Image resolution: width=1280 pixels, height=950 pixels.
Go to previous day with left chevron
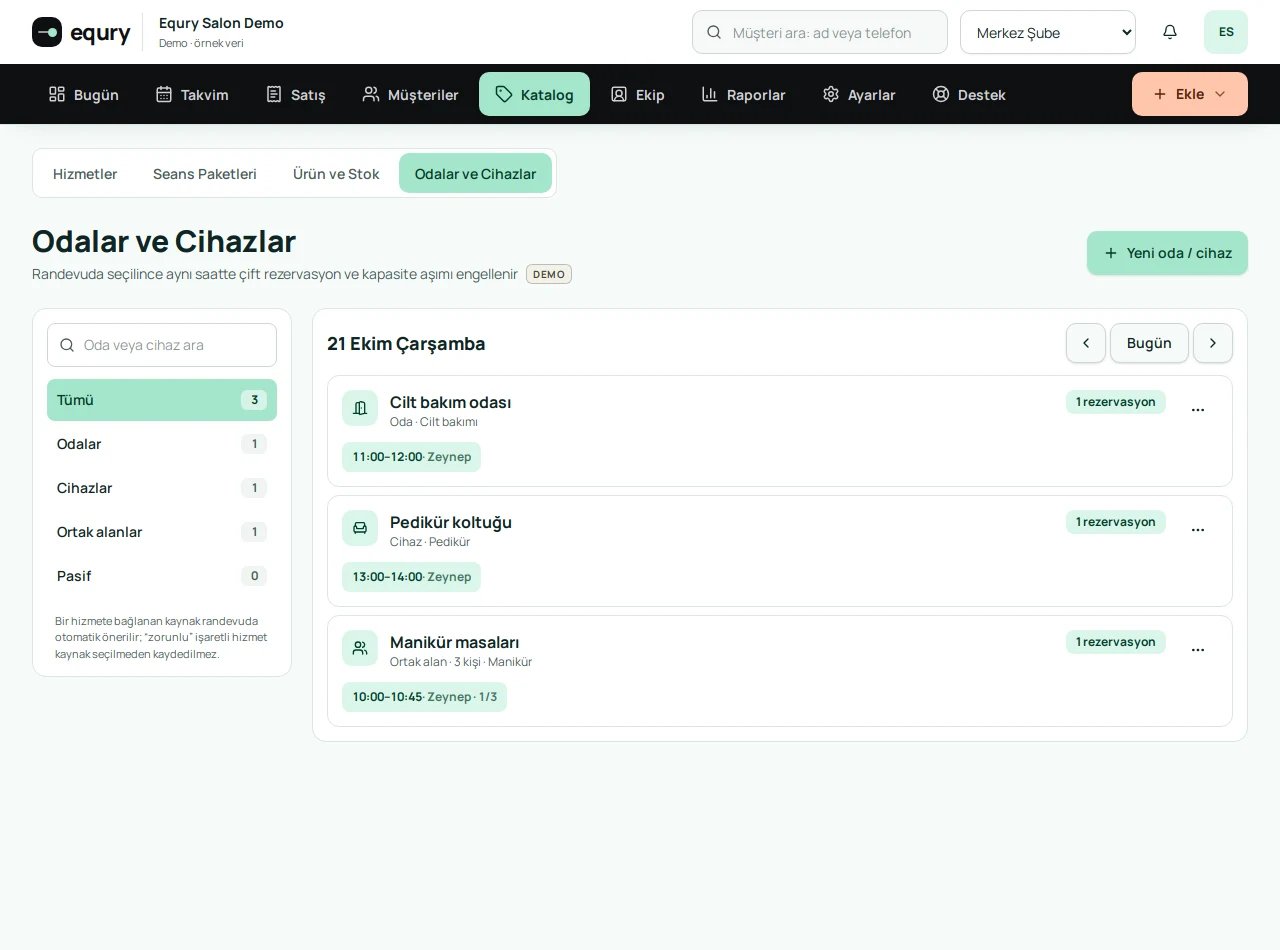(x=1086, y=343)
